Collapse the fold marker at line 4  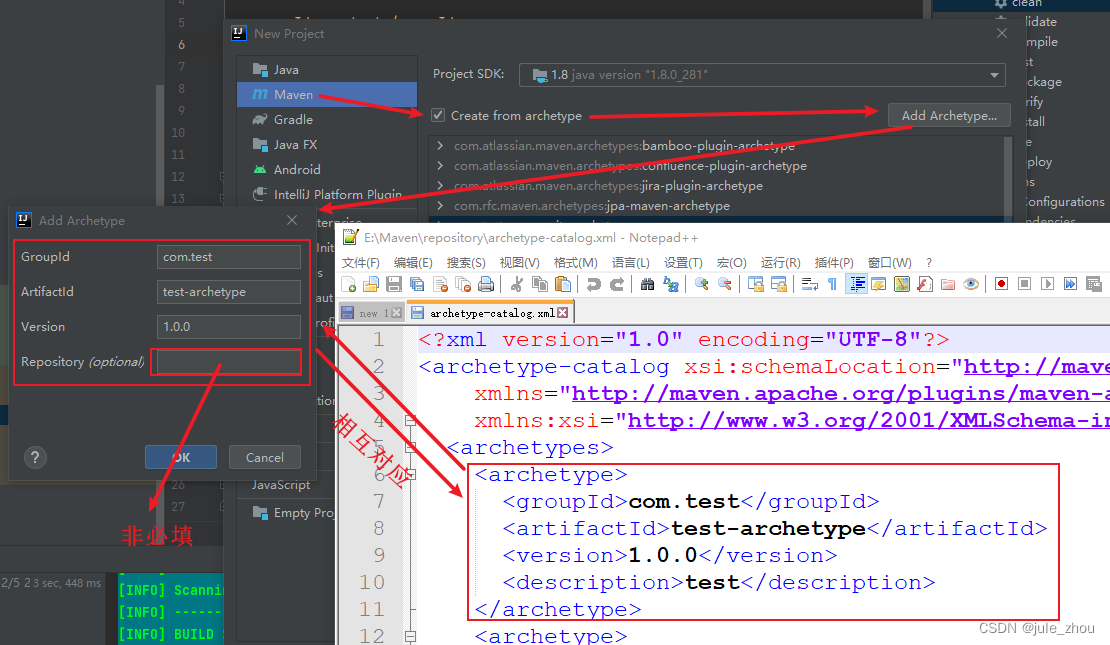[410, 421]
